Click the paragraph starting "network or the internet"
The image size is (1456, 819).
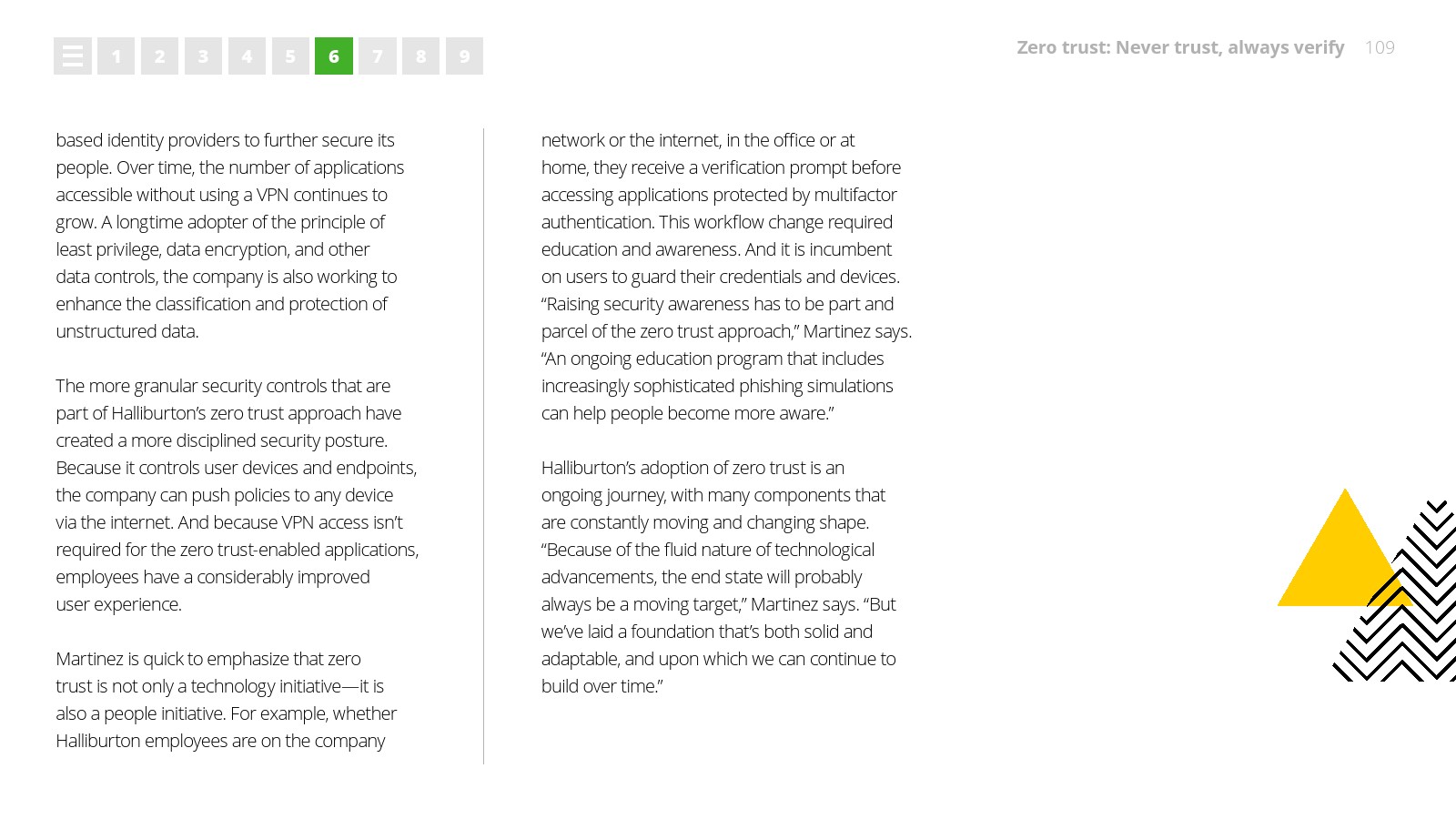click(725, 277)
